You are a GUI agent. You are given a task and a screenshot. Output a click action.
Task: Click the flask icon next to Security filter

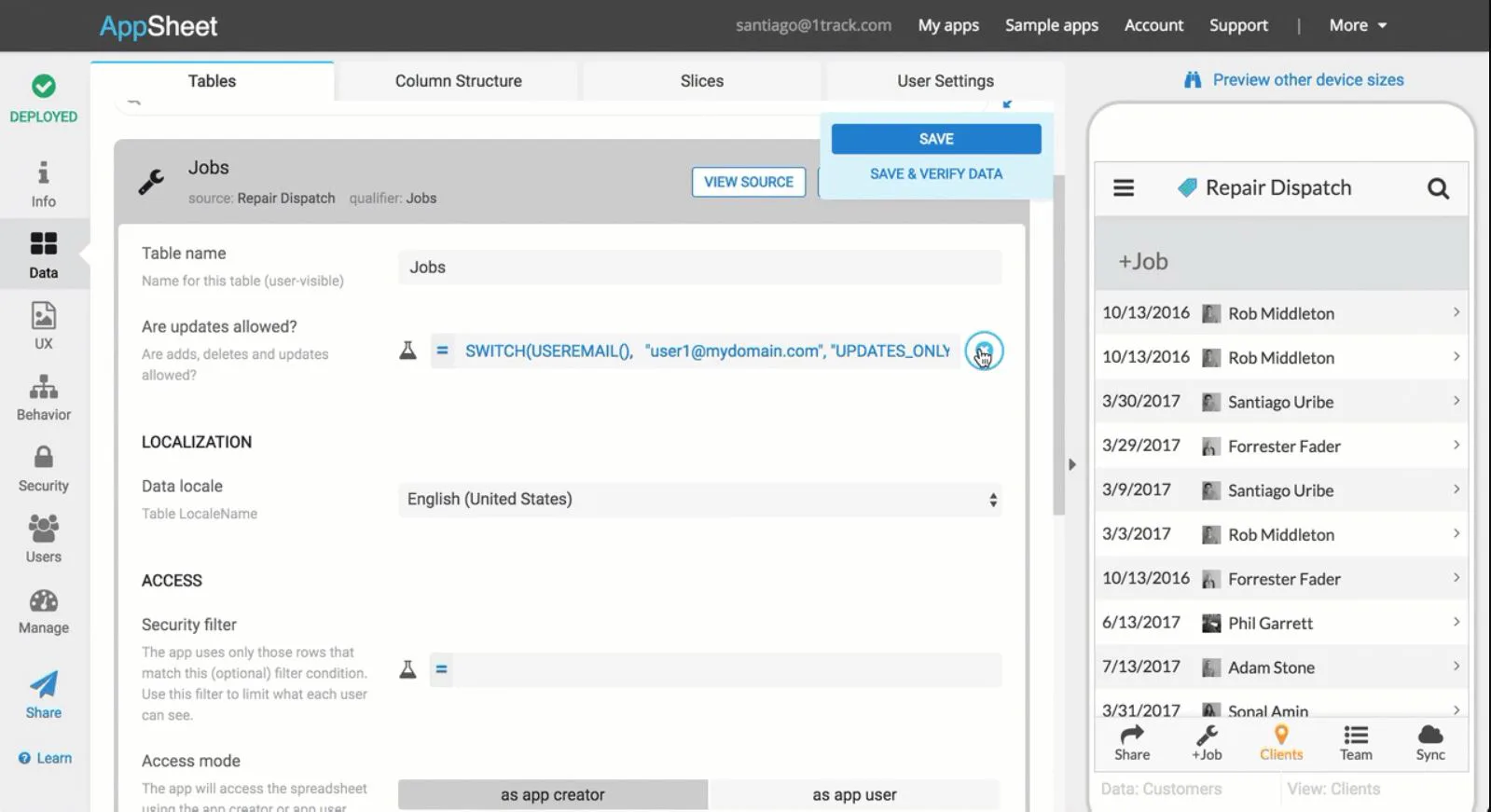pyautogui.click(x=407, y=669)
